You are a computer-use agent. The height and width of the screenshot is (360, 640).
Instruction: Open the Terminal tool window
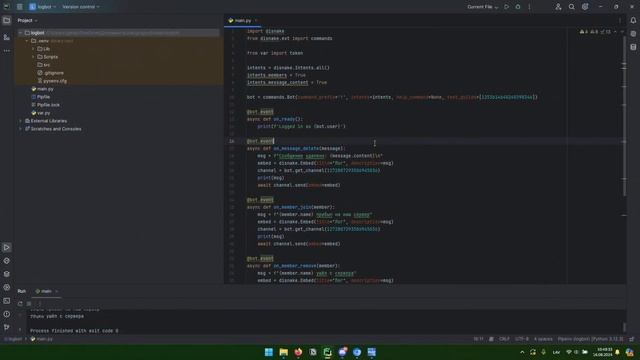(7, 301)
